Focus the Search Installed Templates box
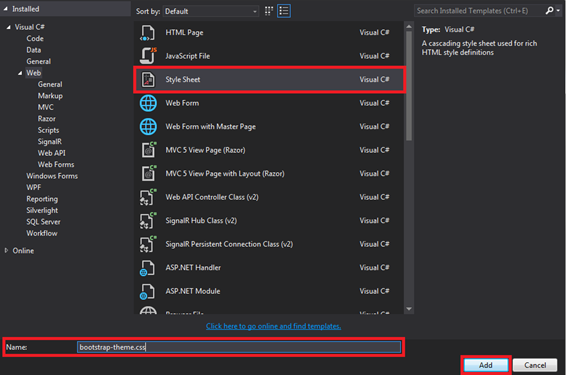 point(479,11)
